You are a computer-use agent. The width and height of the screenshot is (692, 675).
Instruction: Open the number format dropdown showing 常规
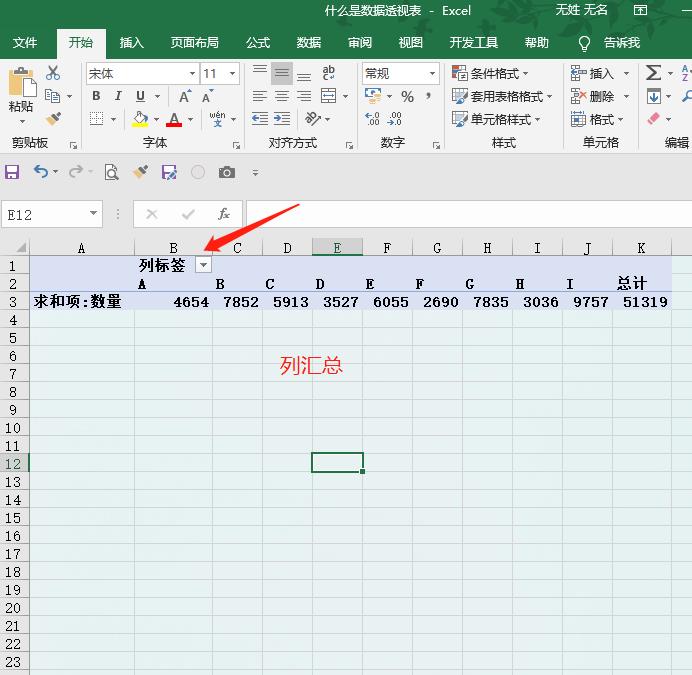click(x=401, y=73)
